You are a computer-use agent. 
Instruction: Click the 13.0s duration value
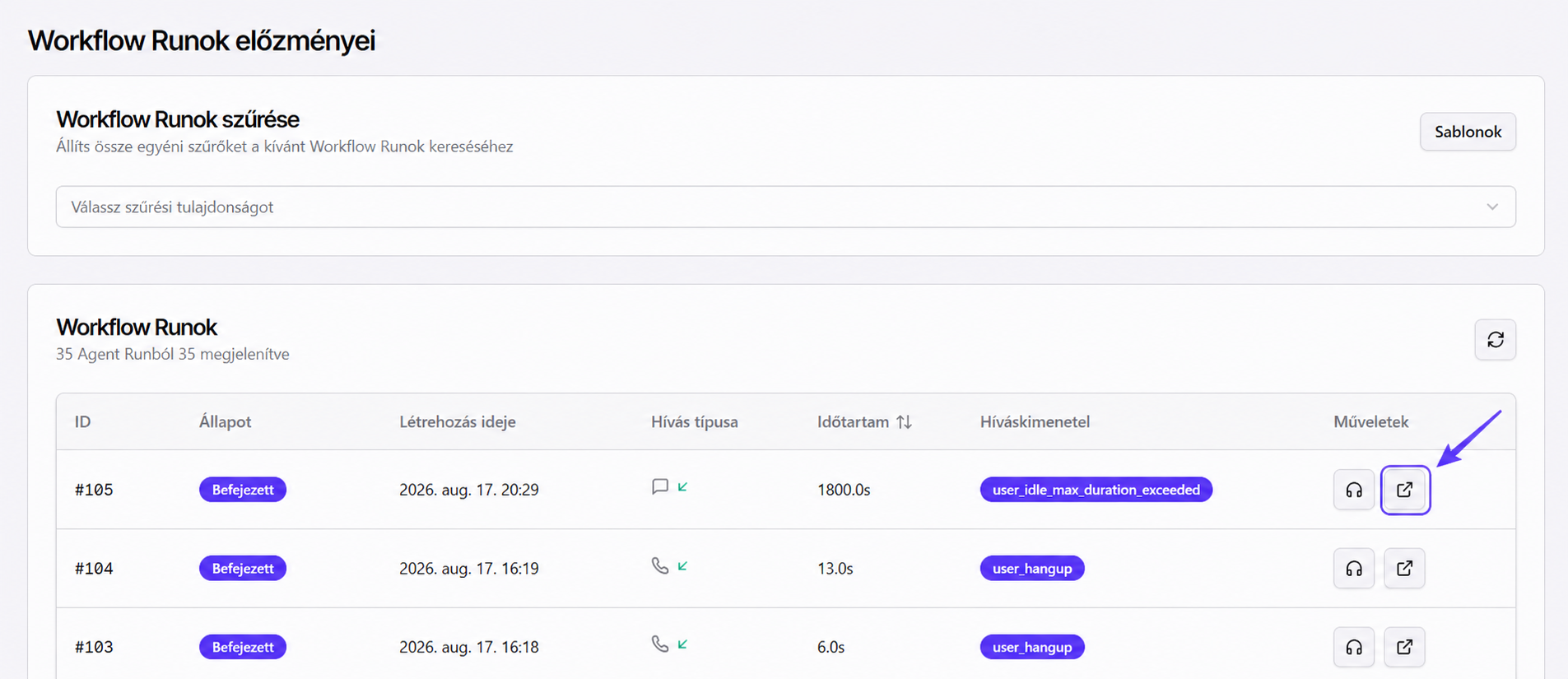(835, 569)
